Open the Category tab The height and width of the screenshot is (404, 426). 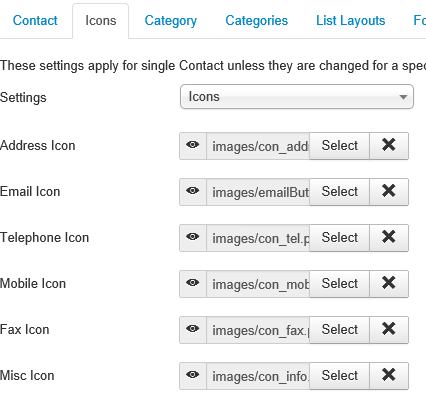pyautogui.click(x=171, y=21)
